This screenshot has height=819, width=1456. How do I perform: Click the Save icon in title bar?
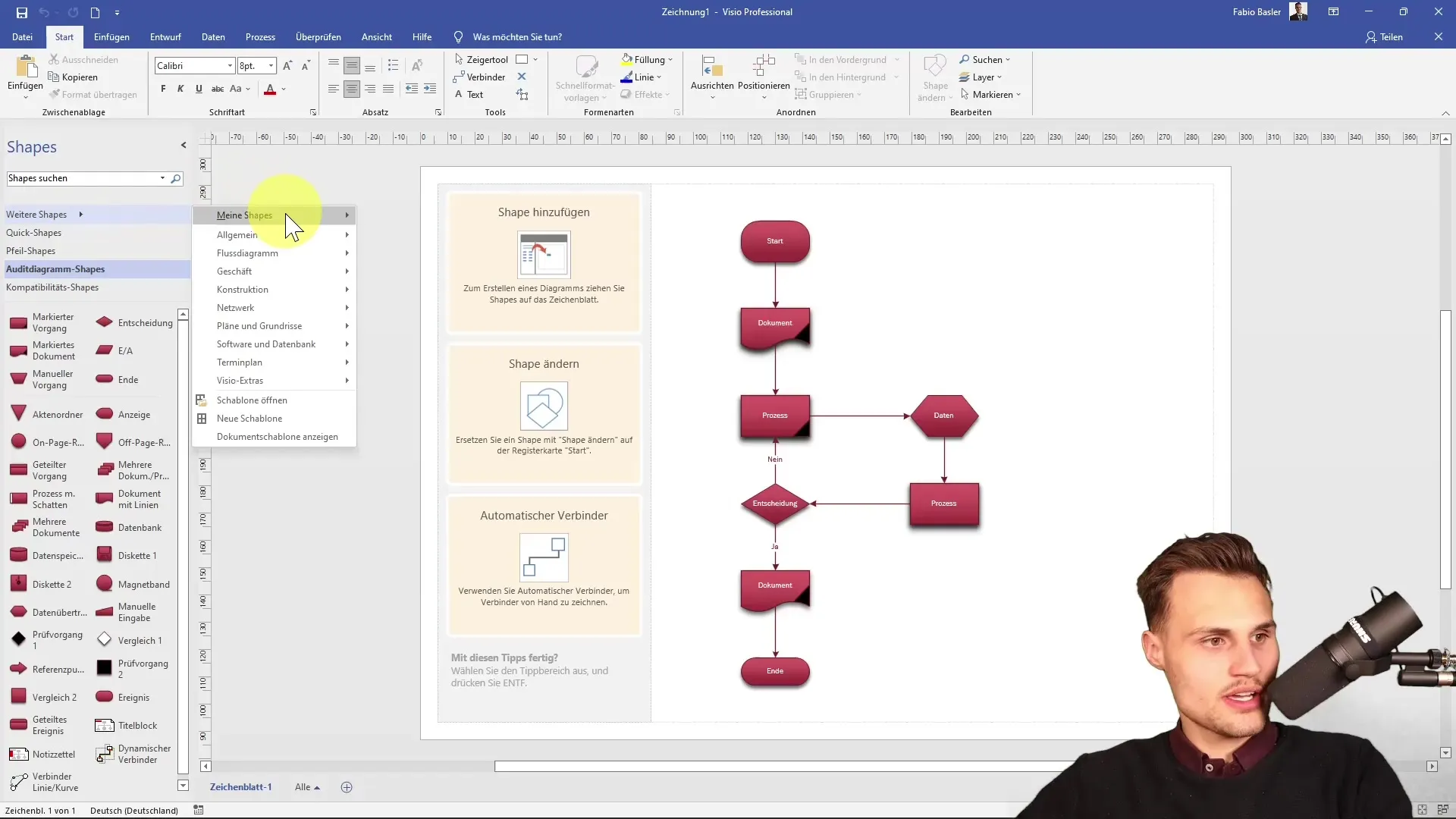tap(22, 12)
